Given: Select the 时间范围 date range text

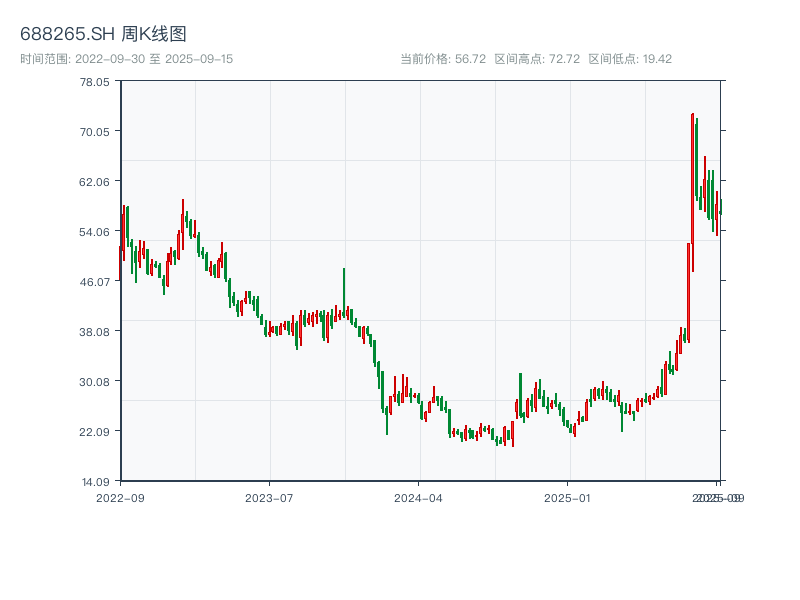Looking at the screenshot, I should (x=126, y=59).
